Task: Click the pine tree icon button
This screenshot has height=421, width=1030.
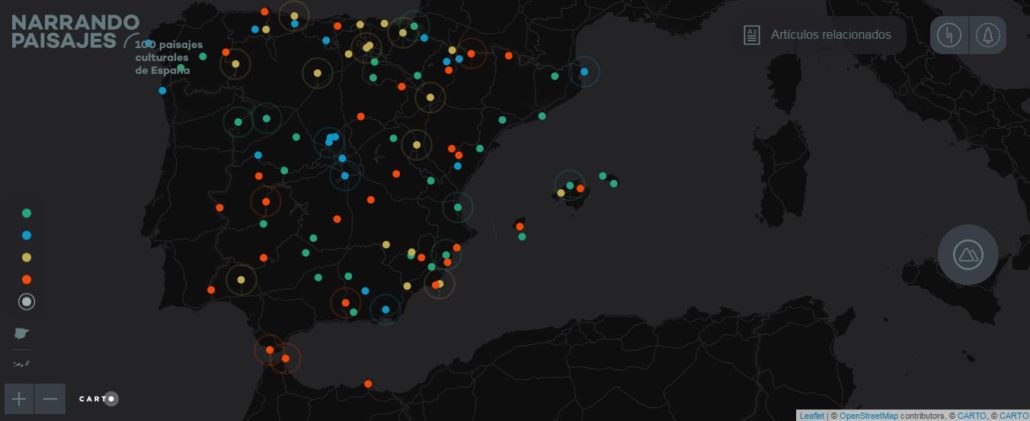Action: 987,36
